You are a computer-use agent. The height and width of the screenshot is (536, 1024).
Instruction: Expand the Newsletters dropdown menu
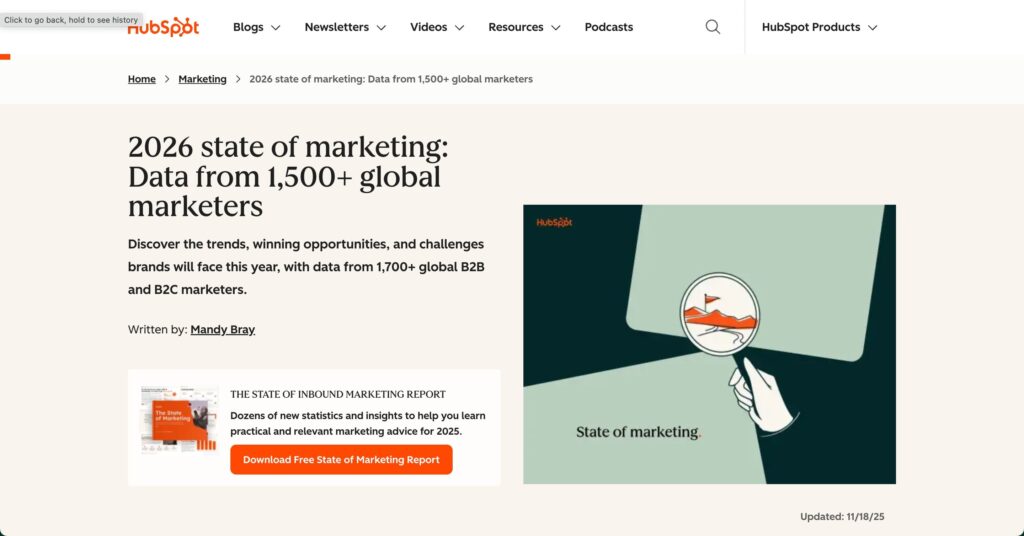click(x=345, y=27)
